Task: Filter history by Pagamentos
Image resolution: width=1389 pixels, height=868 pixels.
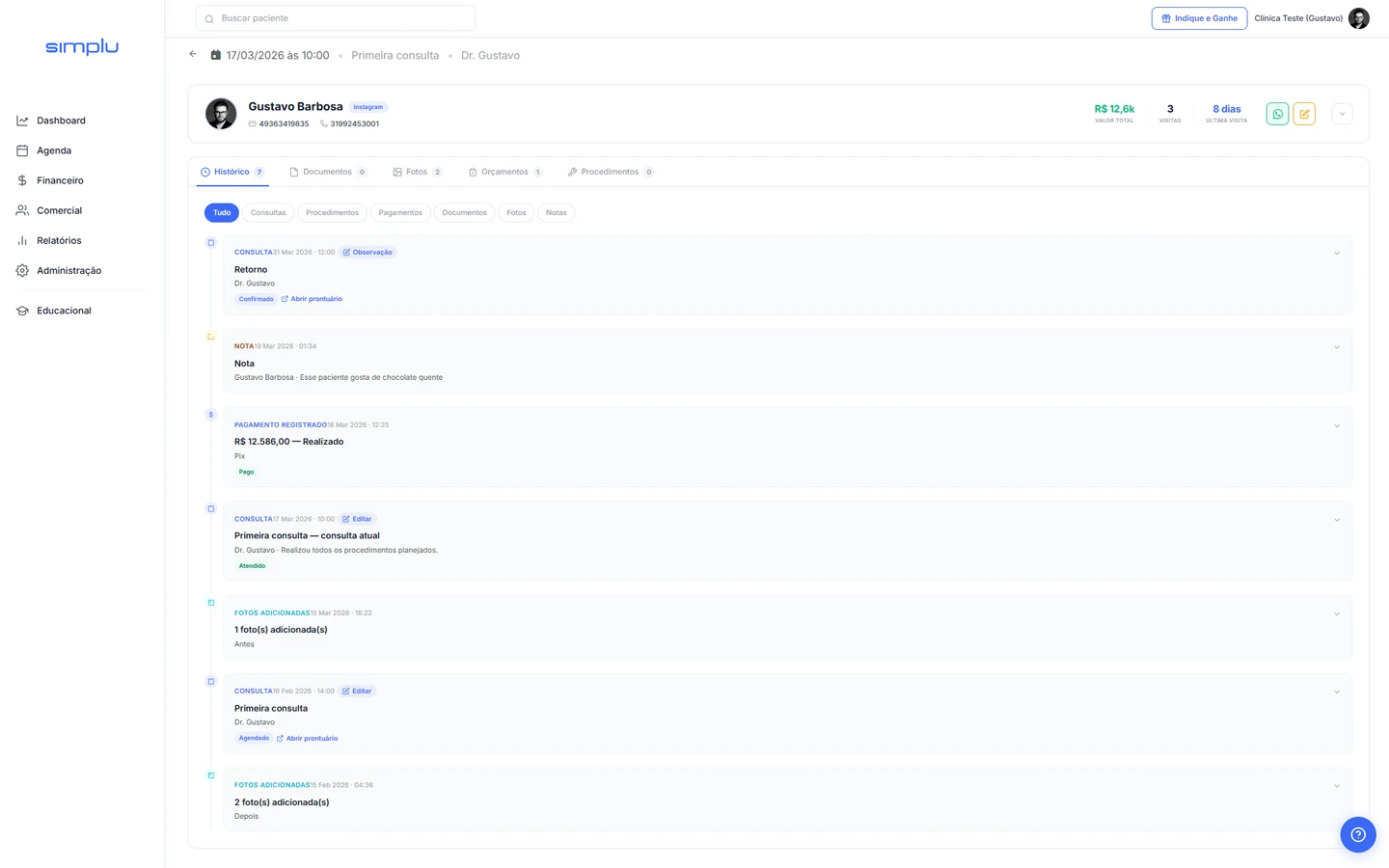Action: [x=400, y=212]
